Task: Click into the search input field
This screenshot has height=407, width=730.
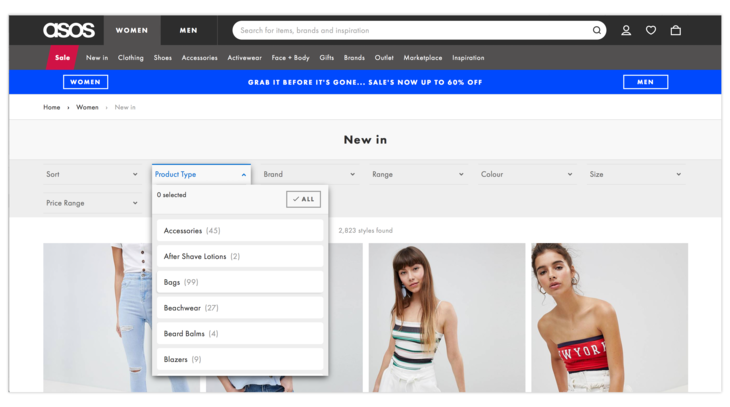Action: coord(410,30)
